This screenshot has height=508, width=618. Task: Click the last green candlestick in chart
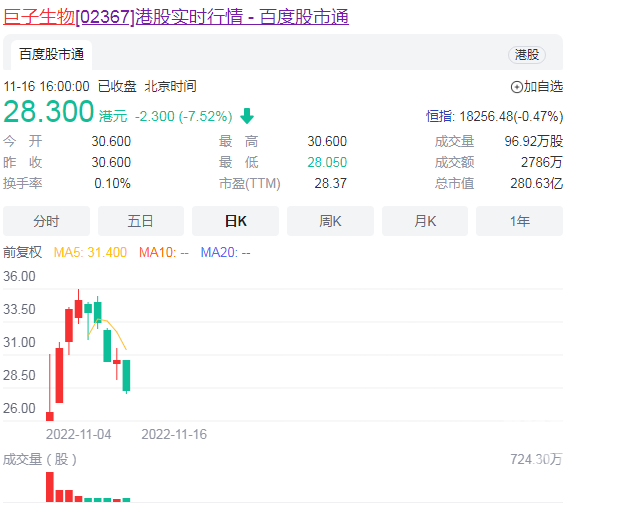pos(126,375)
